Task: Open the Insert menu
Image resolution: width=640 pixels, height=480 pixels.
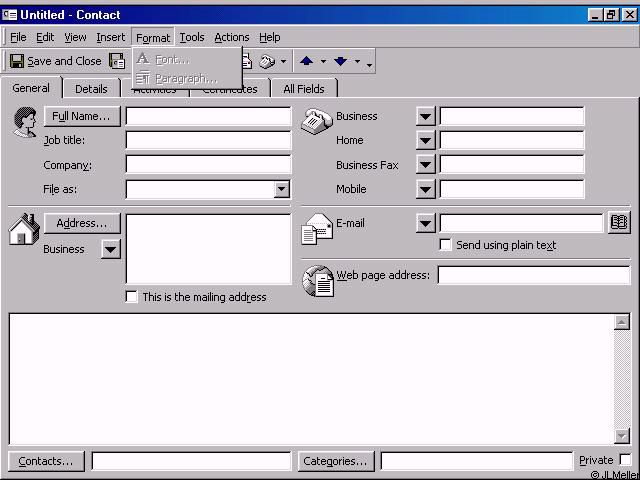Action: pos(111,37)
